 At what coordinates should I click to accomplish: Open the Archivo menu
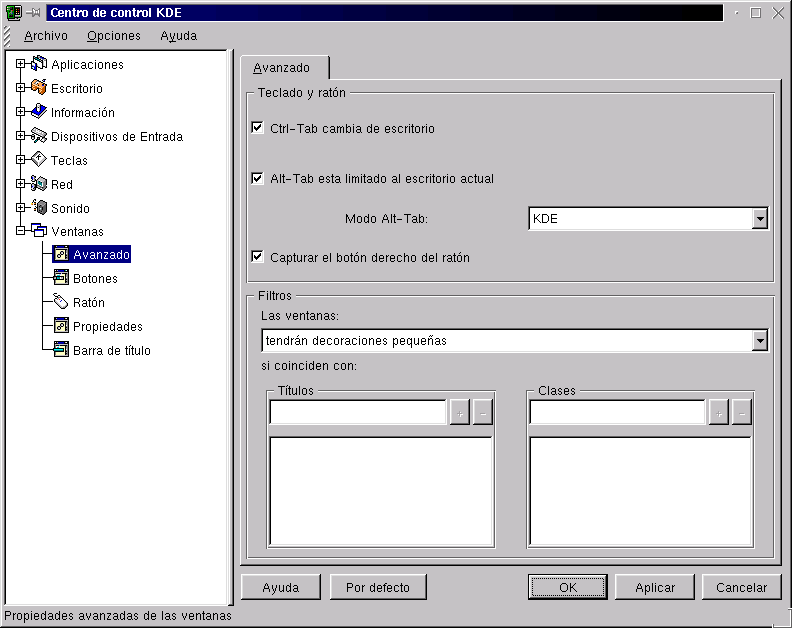(46, 36)
